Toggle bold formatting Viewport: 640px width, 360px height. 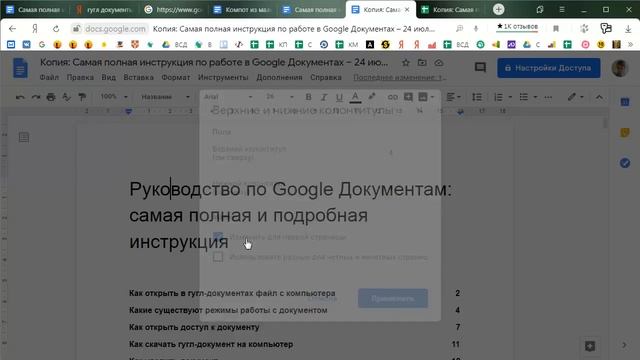(x=309, y=97)
